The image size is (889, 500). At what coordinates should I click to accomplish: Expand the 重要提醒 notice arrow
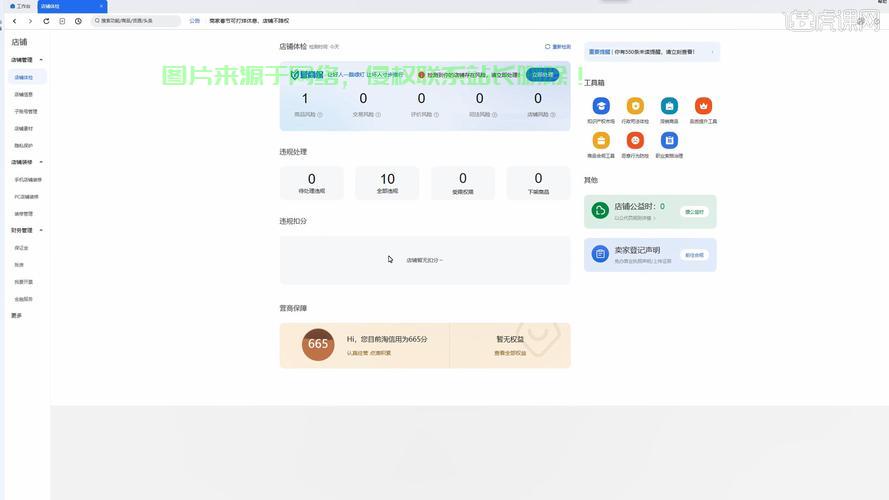[x=712, y=52]
